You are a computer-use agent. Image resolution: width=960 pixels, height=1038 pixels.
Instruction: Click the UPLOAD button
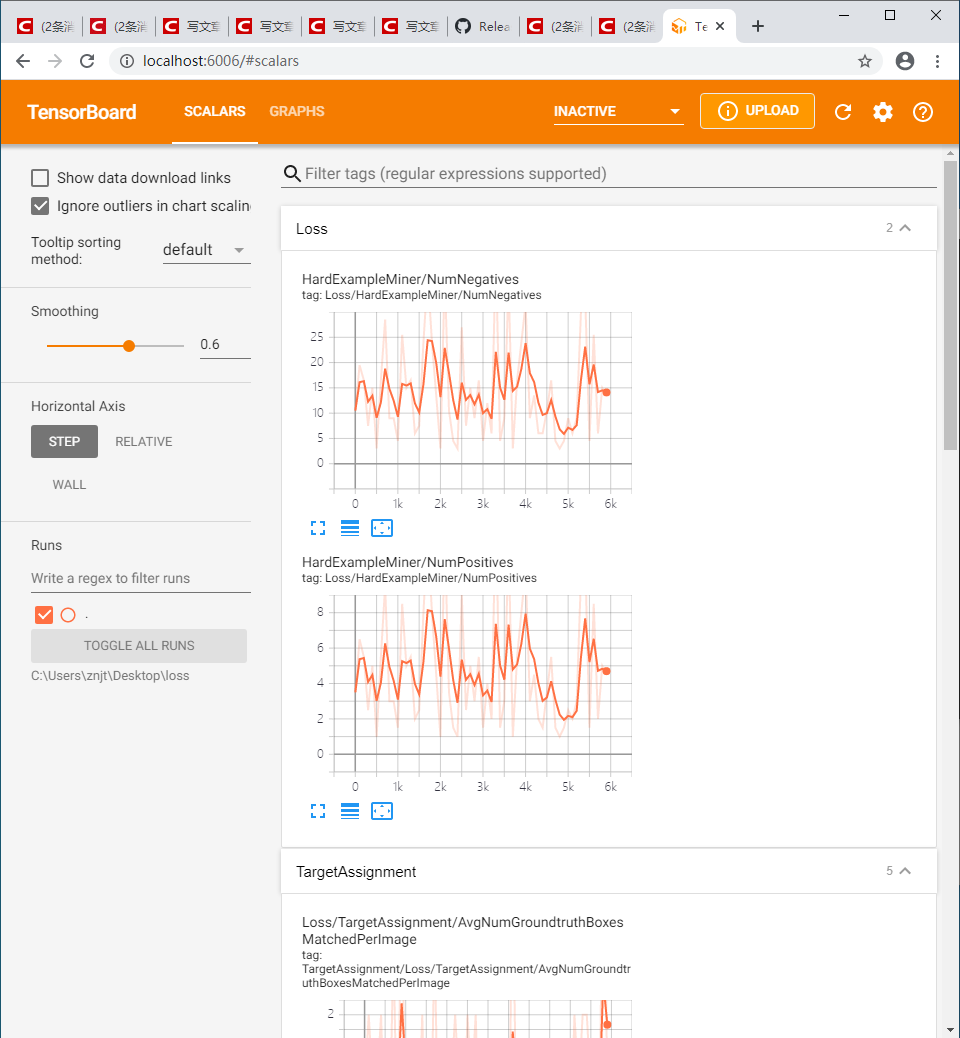[x=757, y=110]
